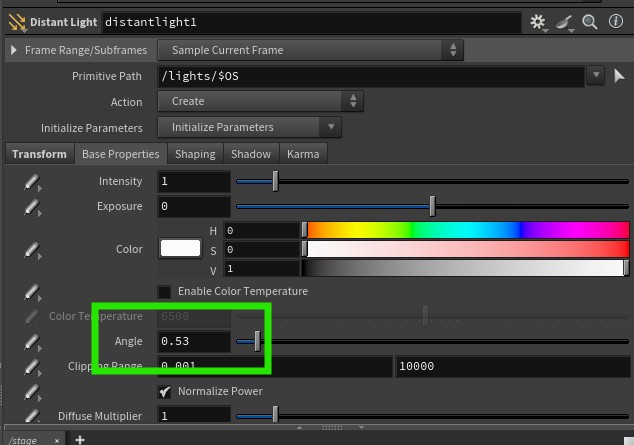Click the pencil icon beside Intensity
634x445 pixels.
tap(33, 182)
